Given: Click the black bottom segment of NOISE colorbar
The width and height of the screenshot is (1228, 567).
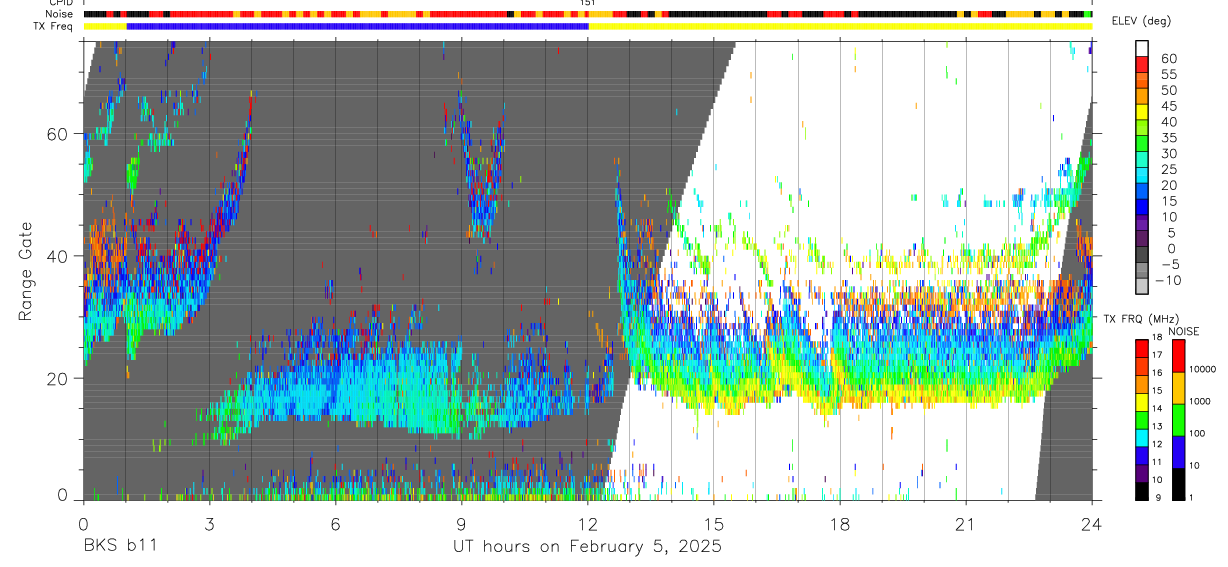Looking at the screenshot, I should coord(1178,484).
